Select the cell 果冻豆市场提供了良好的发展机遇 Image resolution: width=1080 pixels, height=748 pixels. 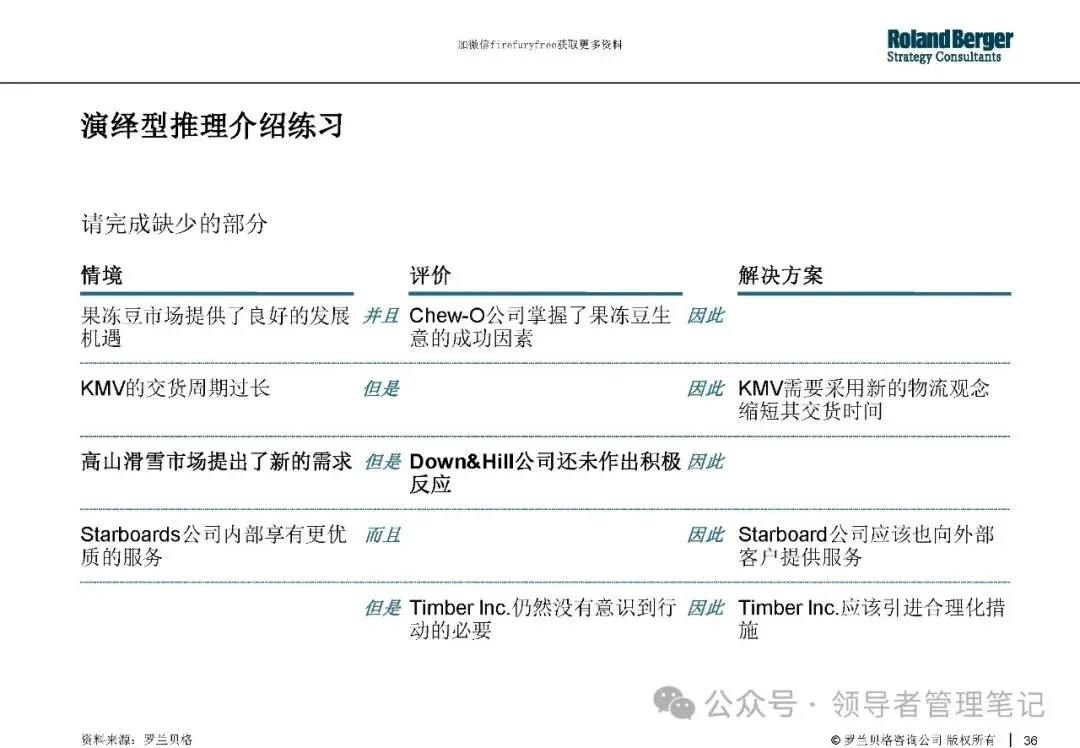[x=216, y=327]
